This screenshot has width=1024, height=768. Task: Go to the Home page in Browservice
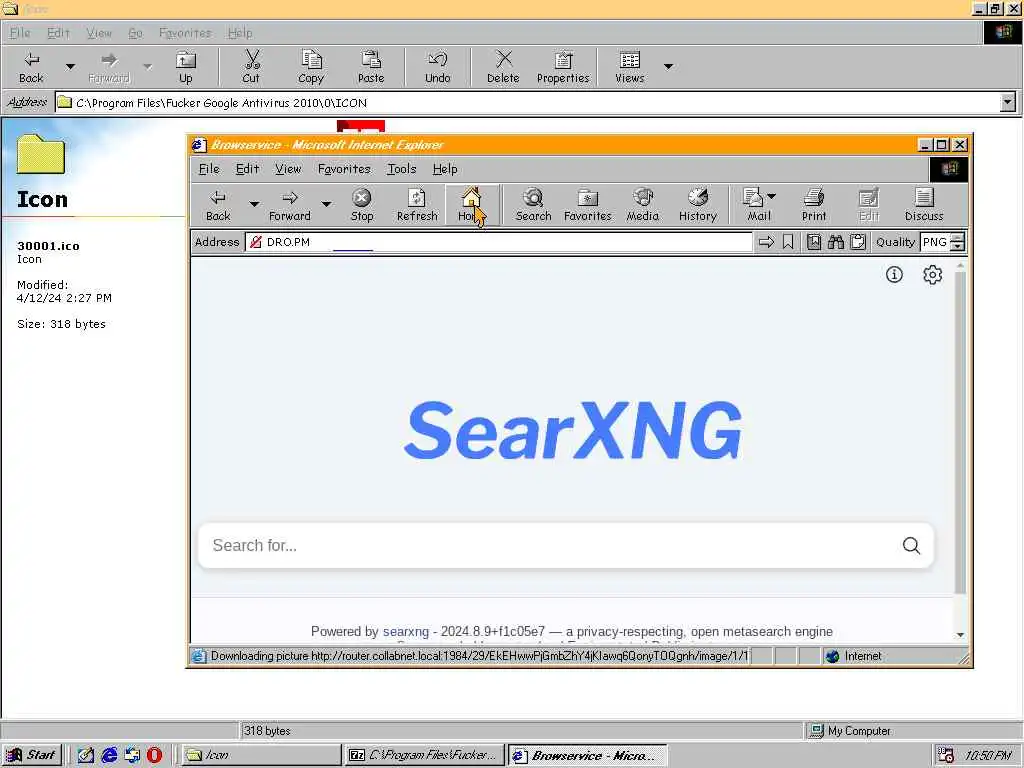pos(470,205)
